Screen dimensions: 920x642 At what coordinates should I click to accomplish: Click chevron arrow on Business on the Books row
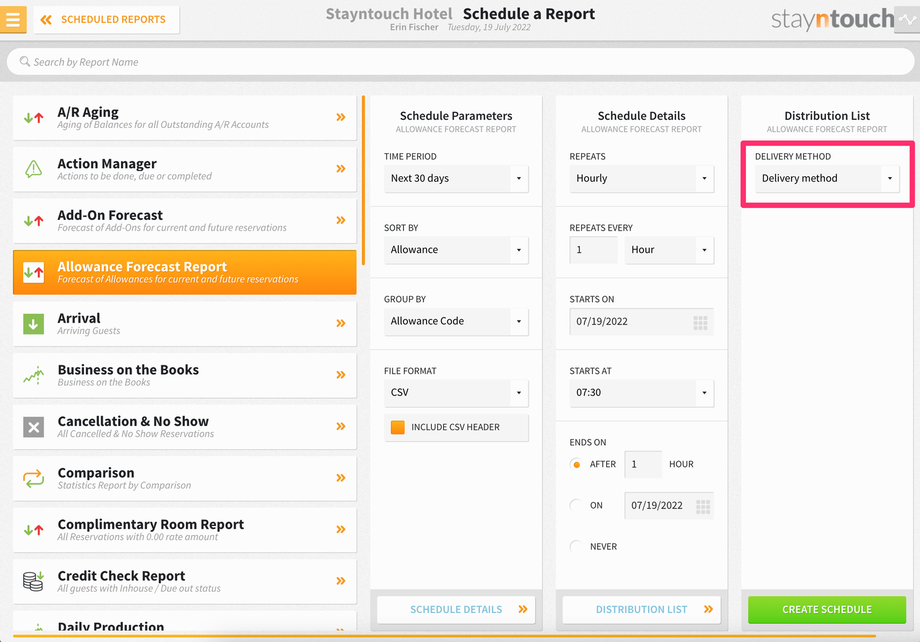click(341, 375)
